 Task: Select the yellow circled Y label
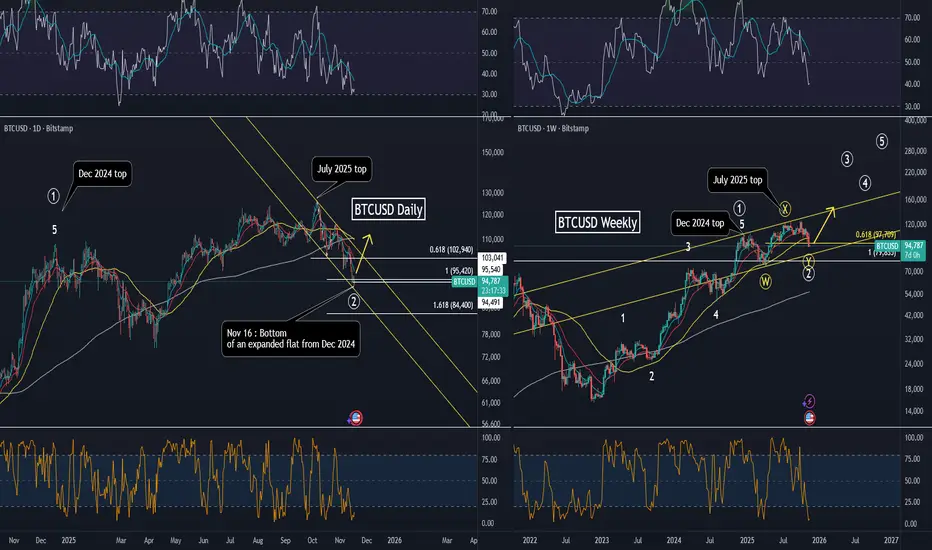click(808, 260)
